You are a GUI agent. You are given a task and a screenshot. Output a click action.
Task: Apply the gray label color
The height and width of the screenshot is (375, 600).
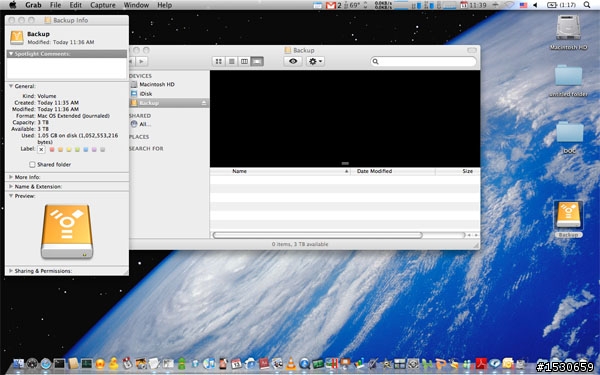coord(103,149)
